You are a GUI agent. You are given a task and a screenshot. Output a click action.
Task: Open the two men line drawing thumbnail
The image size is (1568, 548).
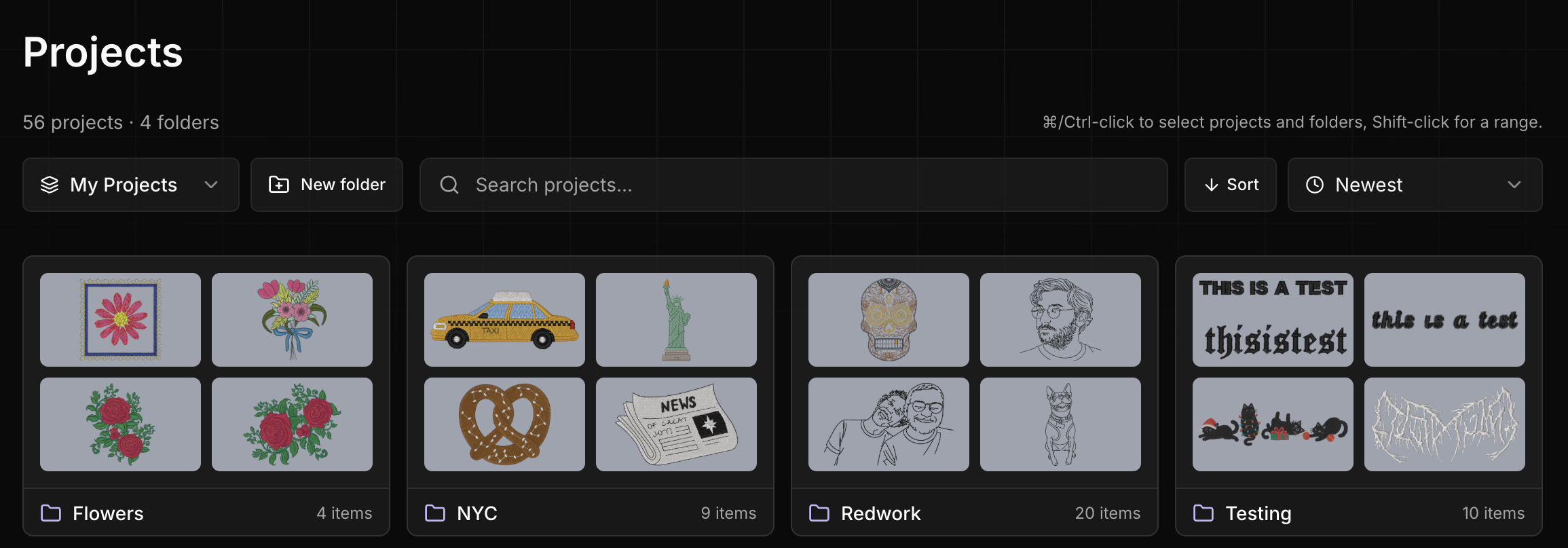(889, 424)
